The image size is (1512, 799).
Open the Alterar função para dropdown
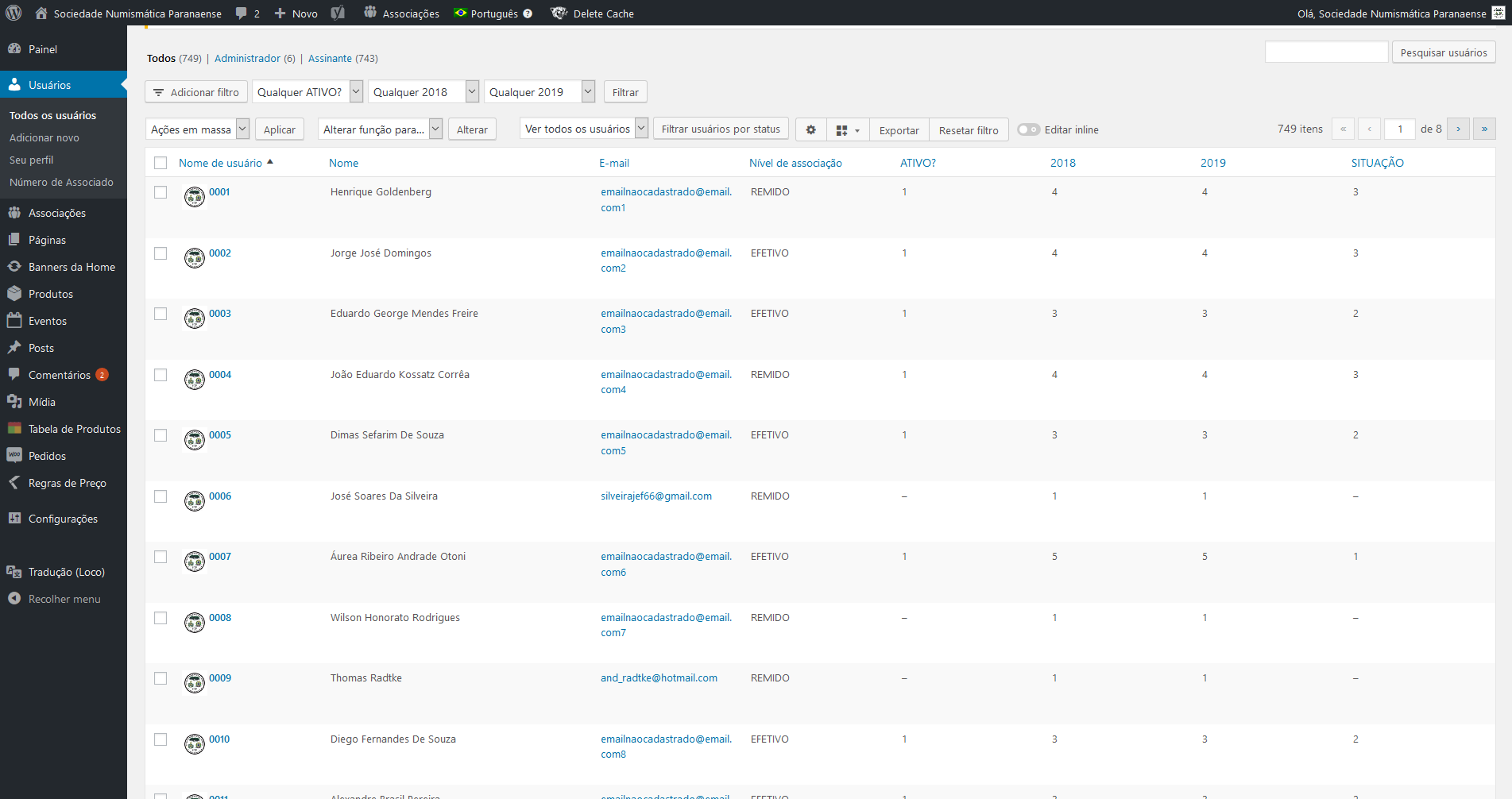[380, 129]
